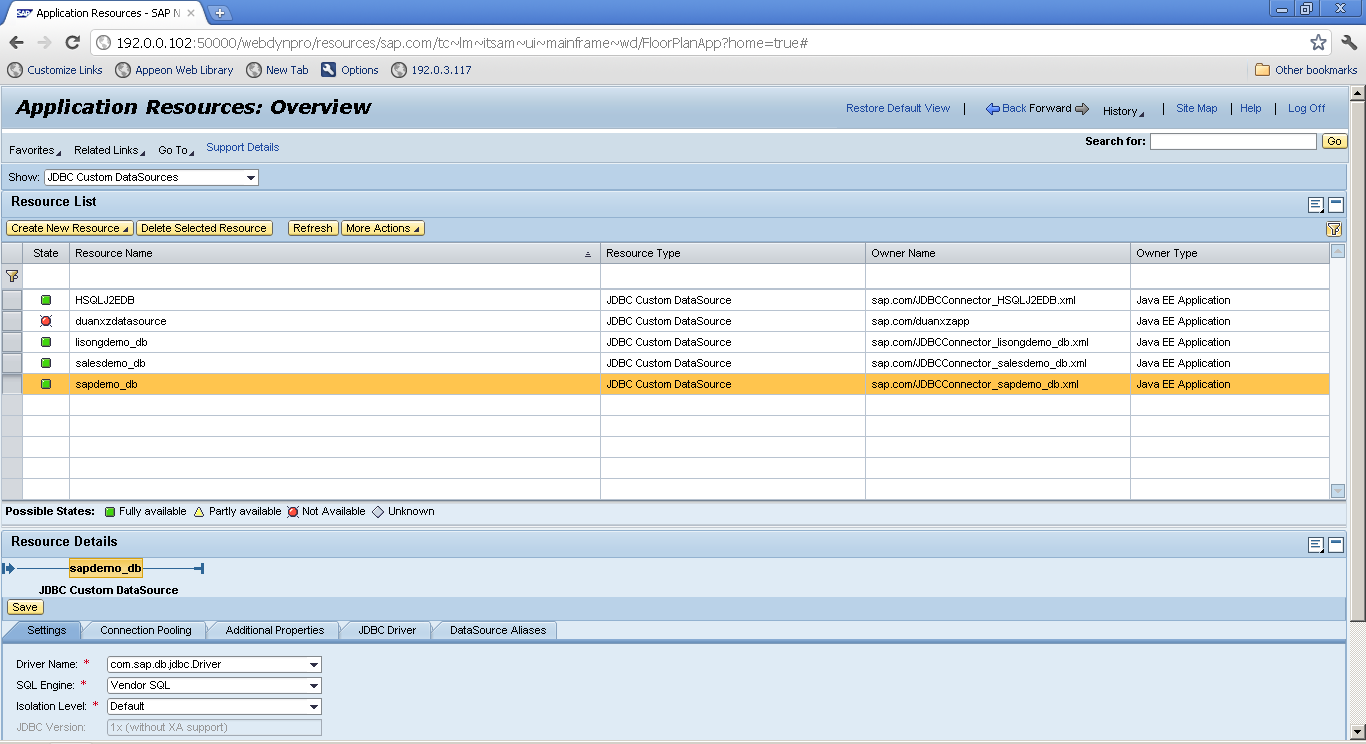Open the Other bookmarks folder

1306,70
